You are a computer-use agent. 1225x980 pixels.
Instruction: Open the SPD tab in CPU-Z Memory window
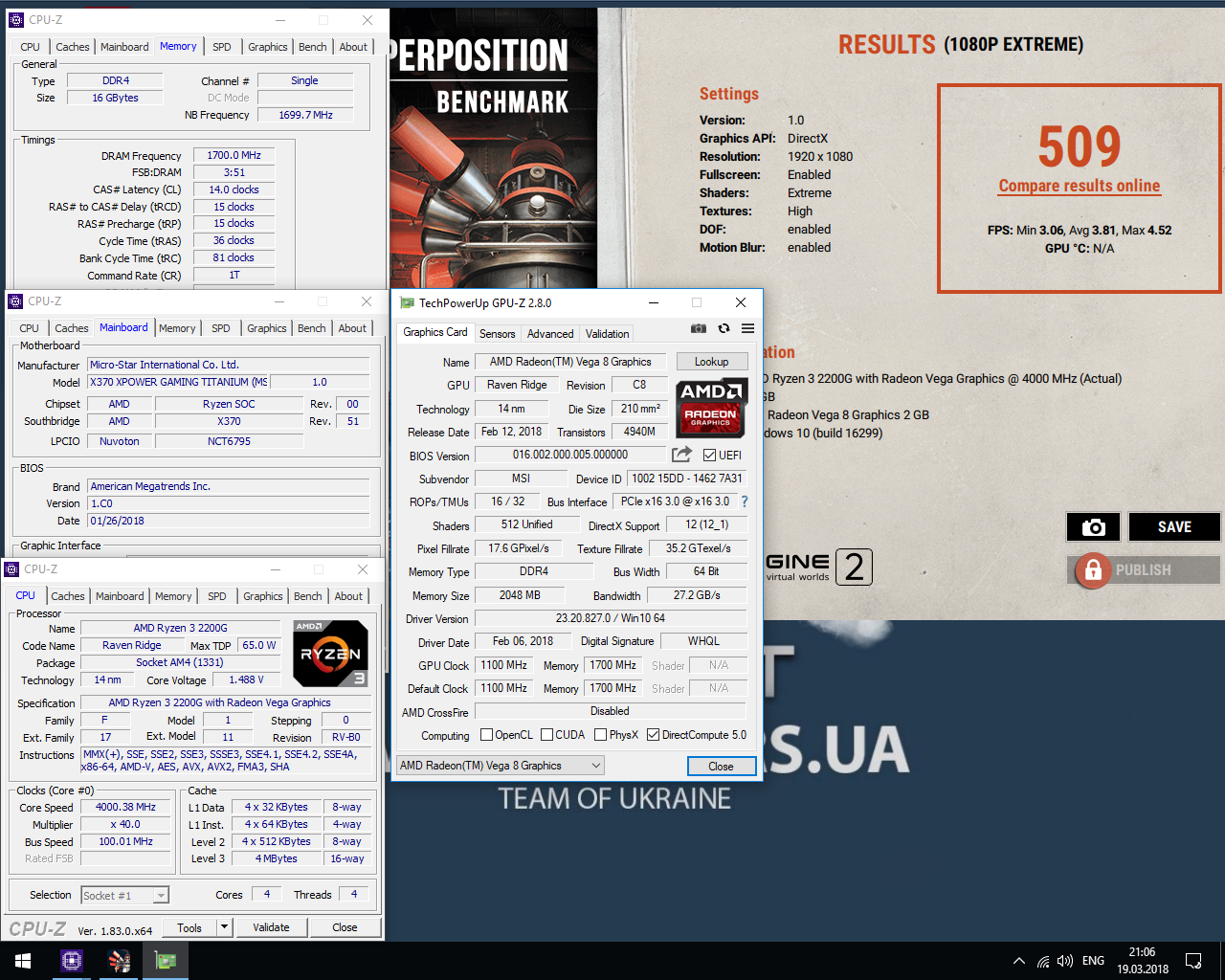221,47
